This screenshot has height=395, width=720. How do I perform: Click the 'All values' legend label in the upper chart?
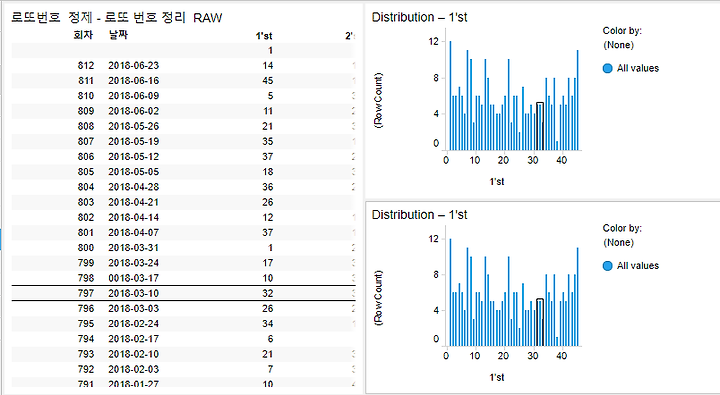[638, 68]
